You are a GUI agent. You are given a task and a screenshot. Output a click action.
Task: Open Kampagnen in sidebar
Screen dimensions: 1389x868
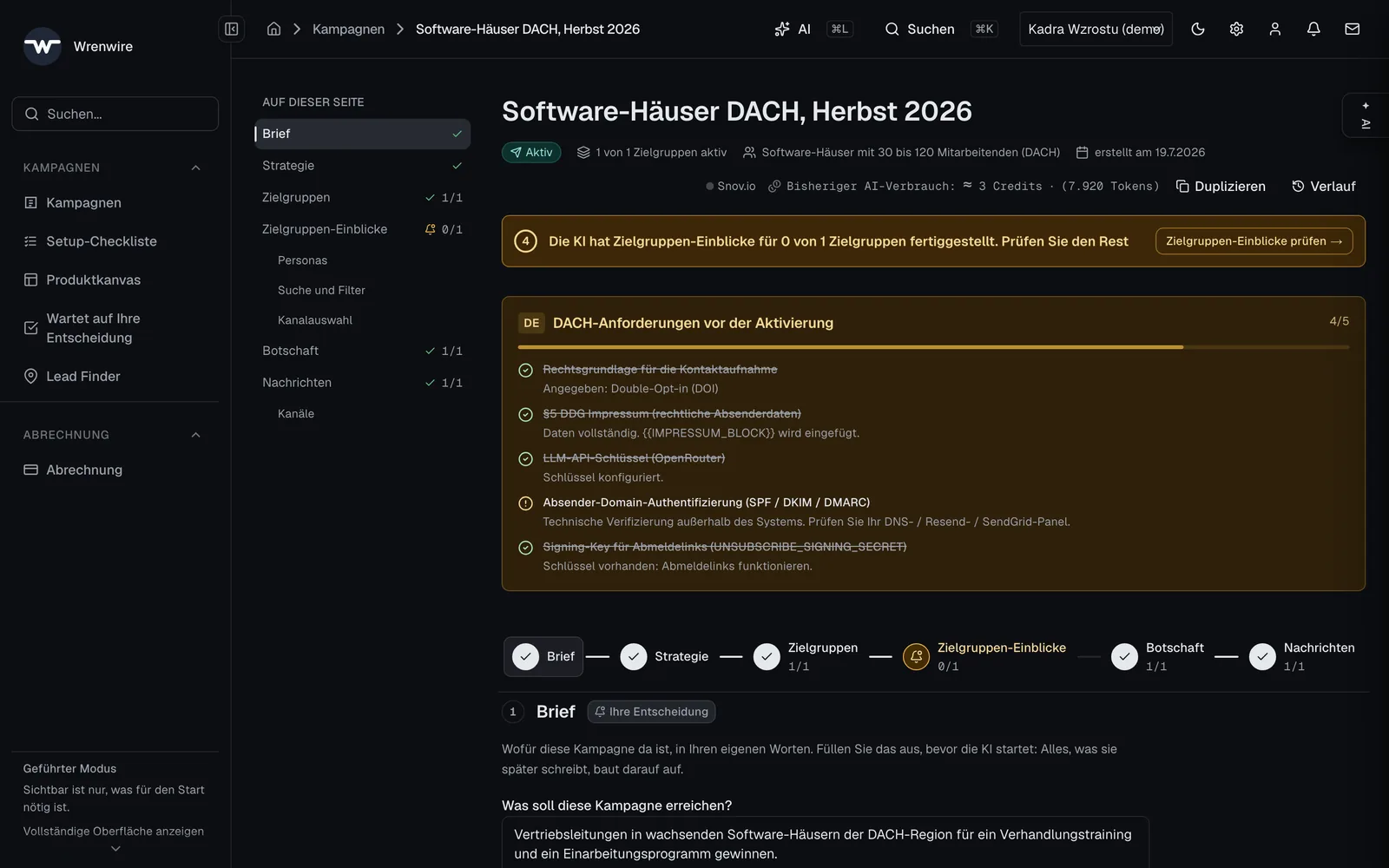115,202
